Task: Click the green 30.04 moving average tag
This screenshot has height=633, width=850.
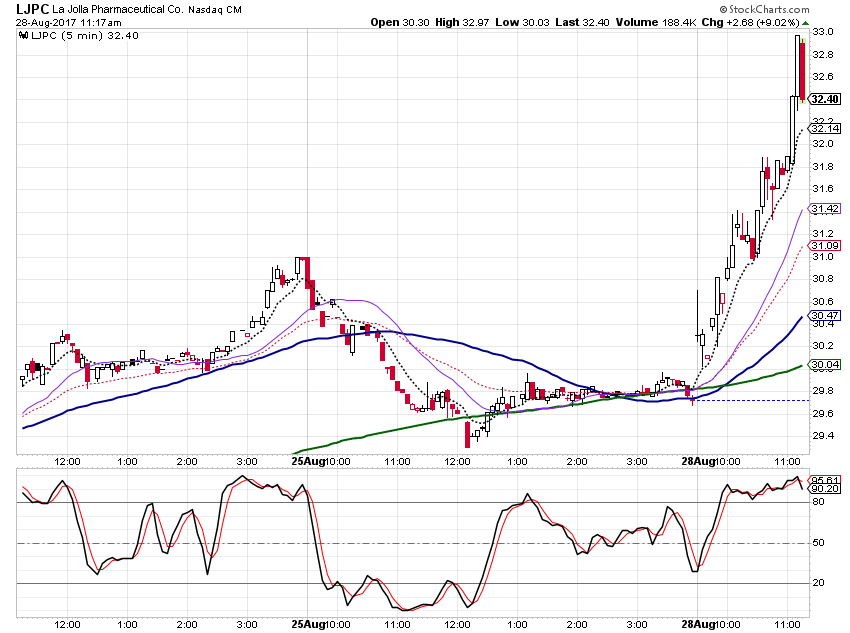Action: tap(825, 364)
